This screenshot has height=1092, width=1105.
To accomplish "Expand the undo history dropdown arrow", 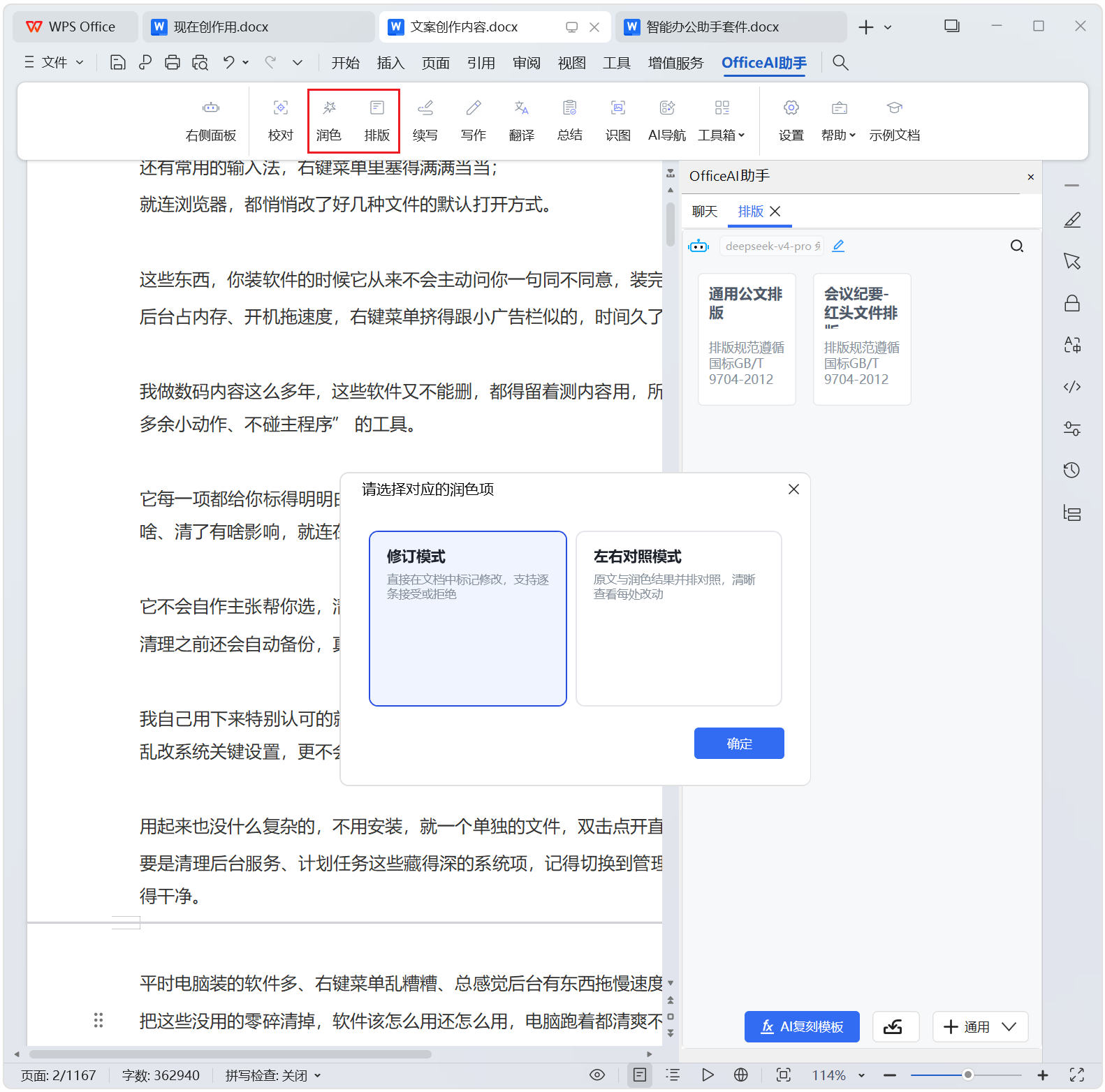I will [246, 63].
